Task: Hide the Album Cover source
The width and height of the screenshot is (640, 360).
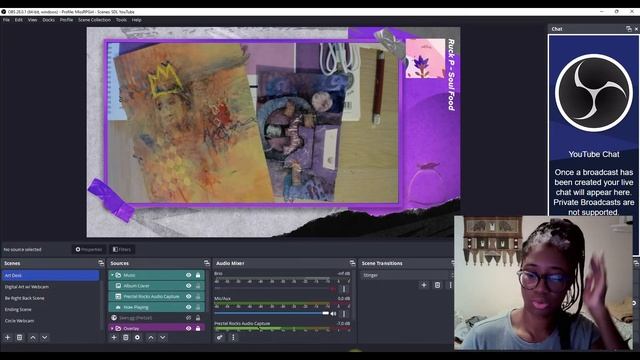Action: pos(189,286)
